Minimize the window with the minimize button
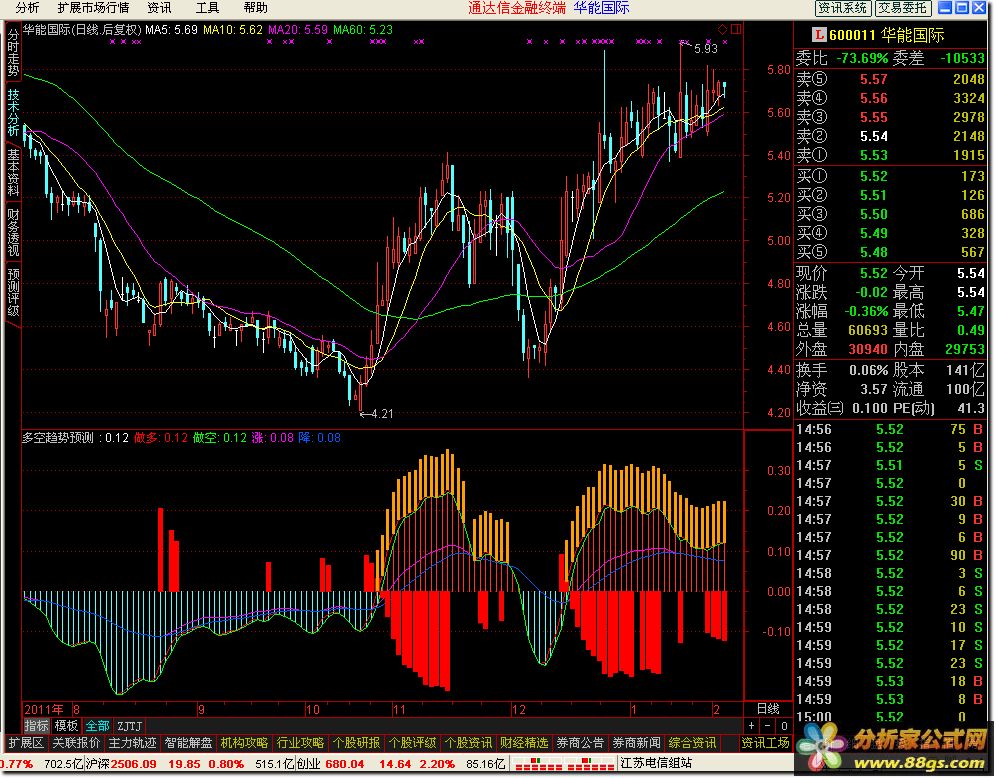This screenshot has width=996, height=778. tap(945, 8)
